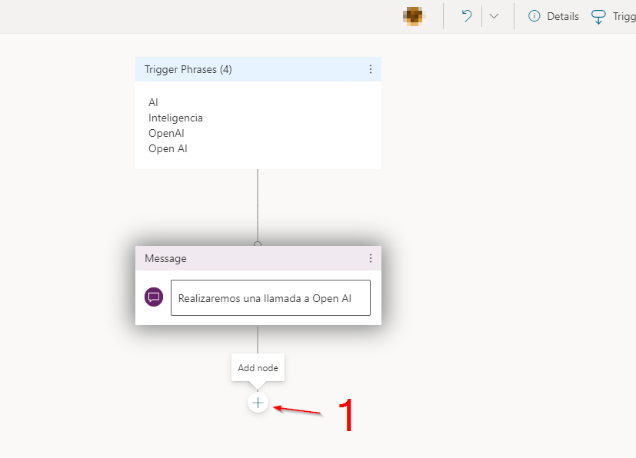Click the truncated Trigg label in toolbar
The width and height of the screenshot is (636, 458).
pyautogui.click(x=624, y=16)
